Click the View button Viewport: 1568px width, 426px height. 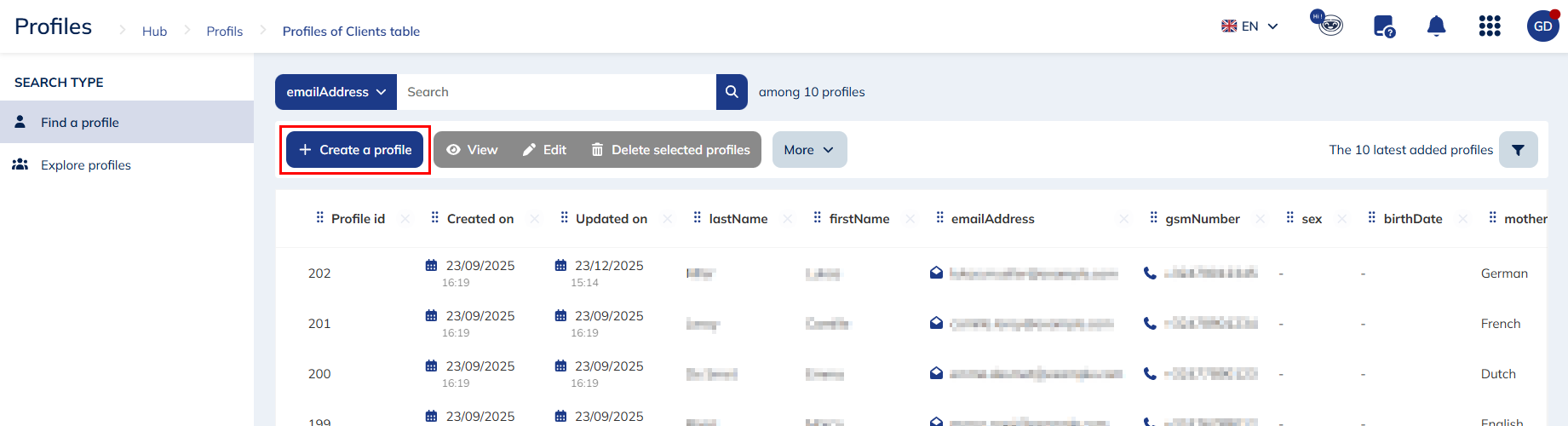tap(472, 150)
